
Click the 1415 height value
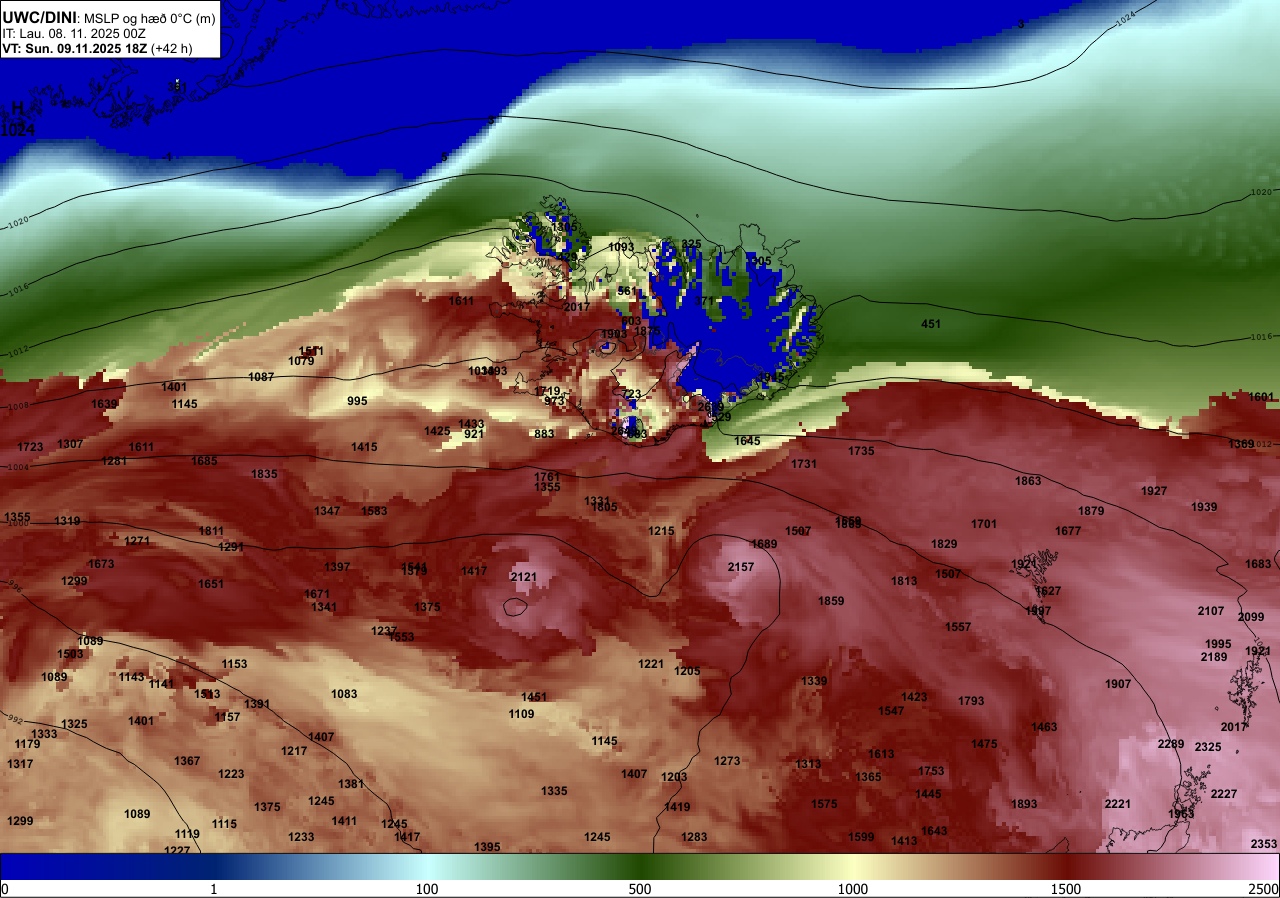pyautogui.click(x=364, y=447)
